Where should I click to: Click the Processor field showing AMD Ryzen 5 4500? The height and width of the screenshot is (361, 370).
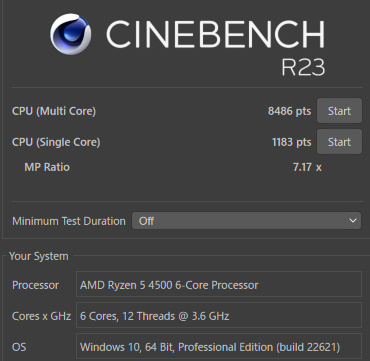click(x=219, y=284)
